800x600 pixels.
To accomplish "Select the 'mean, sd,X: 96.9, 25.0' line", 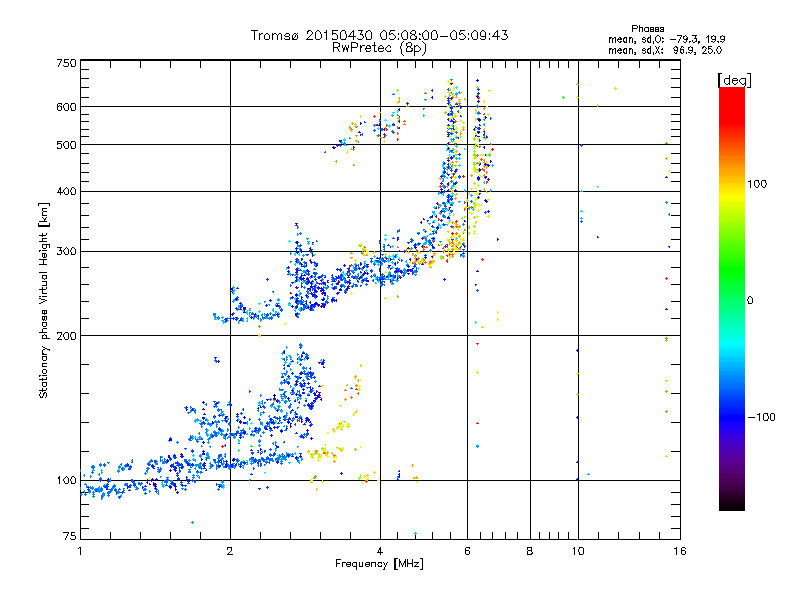I will [x=665, y=50].
